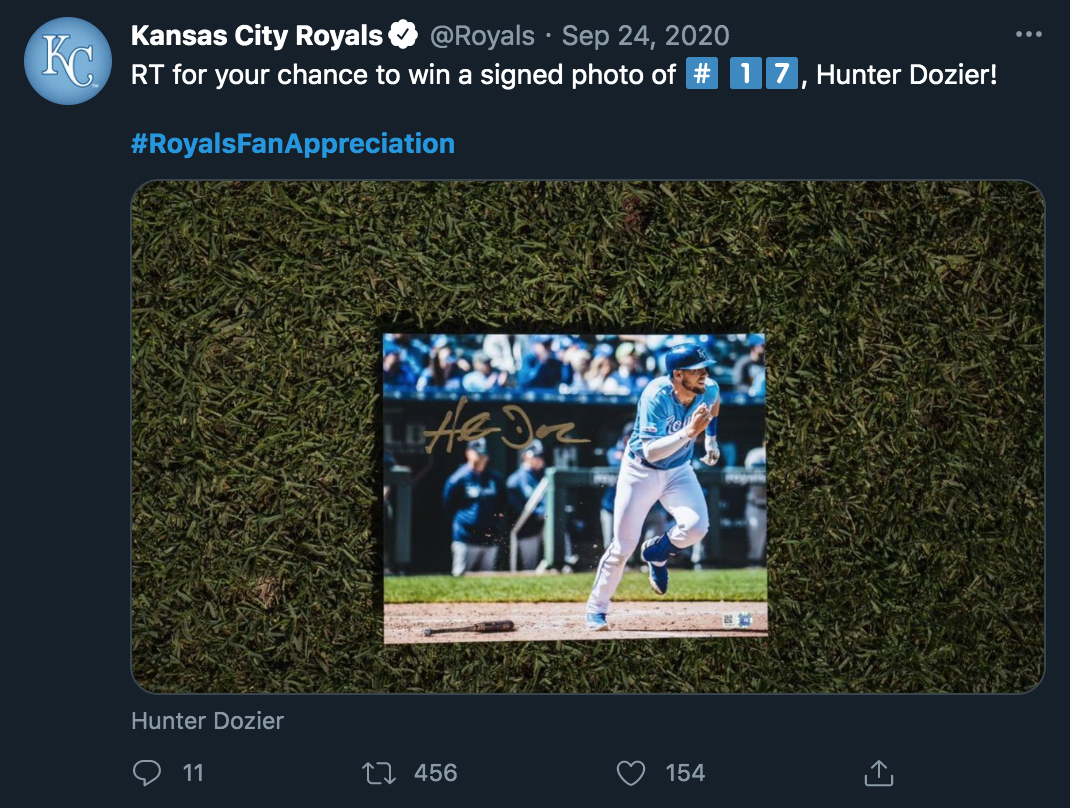Open the #RoyalsFanAppreciation hashtag
Screen dimensions: 1070x808
coord(293,144)
